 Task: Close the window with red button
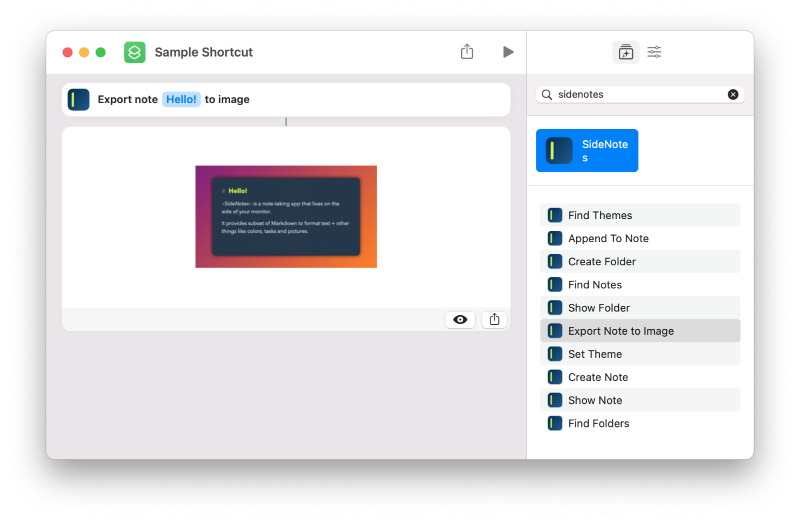pyautogui.click(x=67, y=52)
